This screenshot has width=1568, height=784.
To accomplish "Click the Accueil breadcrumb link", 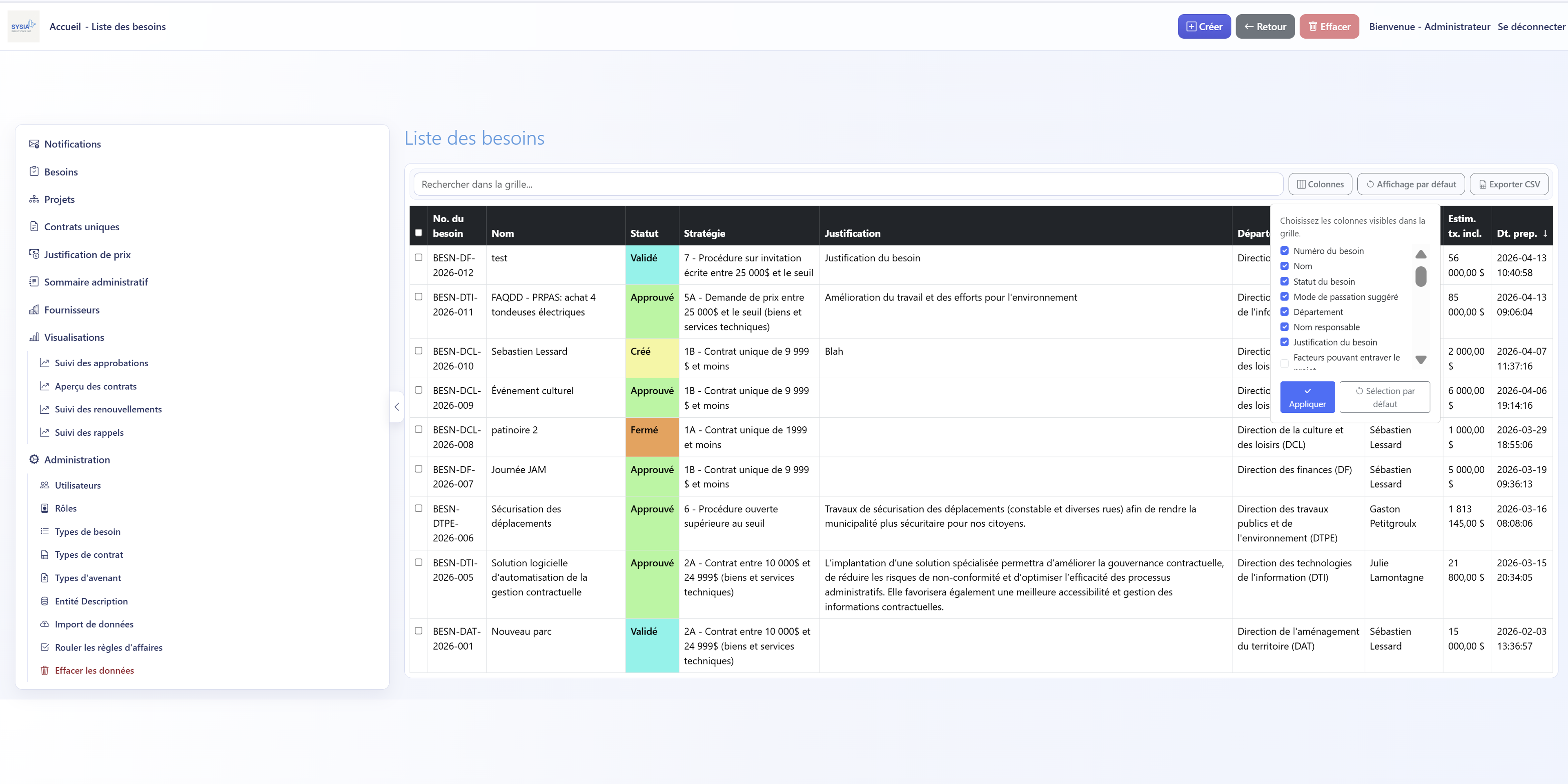I will click(65, 26).
